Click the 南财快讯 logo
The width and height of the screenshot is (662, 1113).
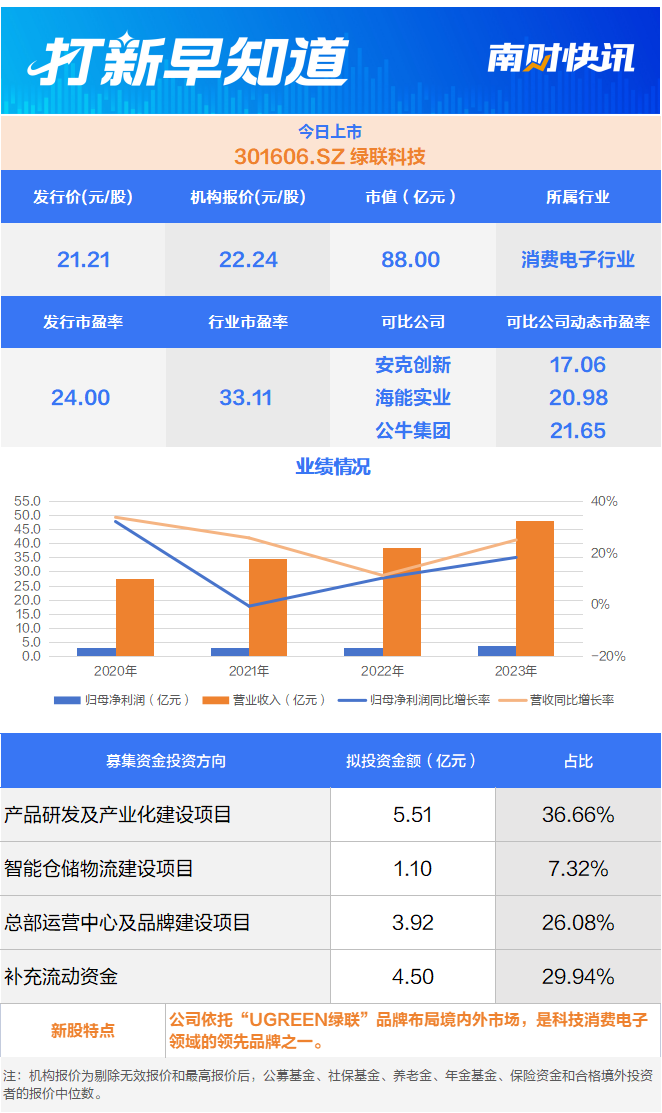[561, 57]
